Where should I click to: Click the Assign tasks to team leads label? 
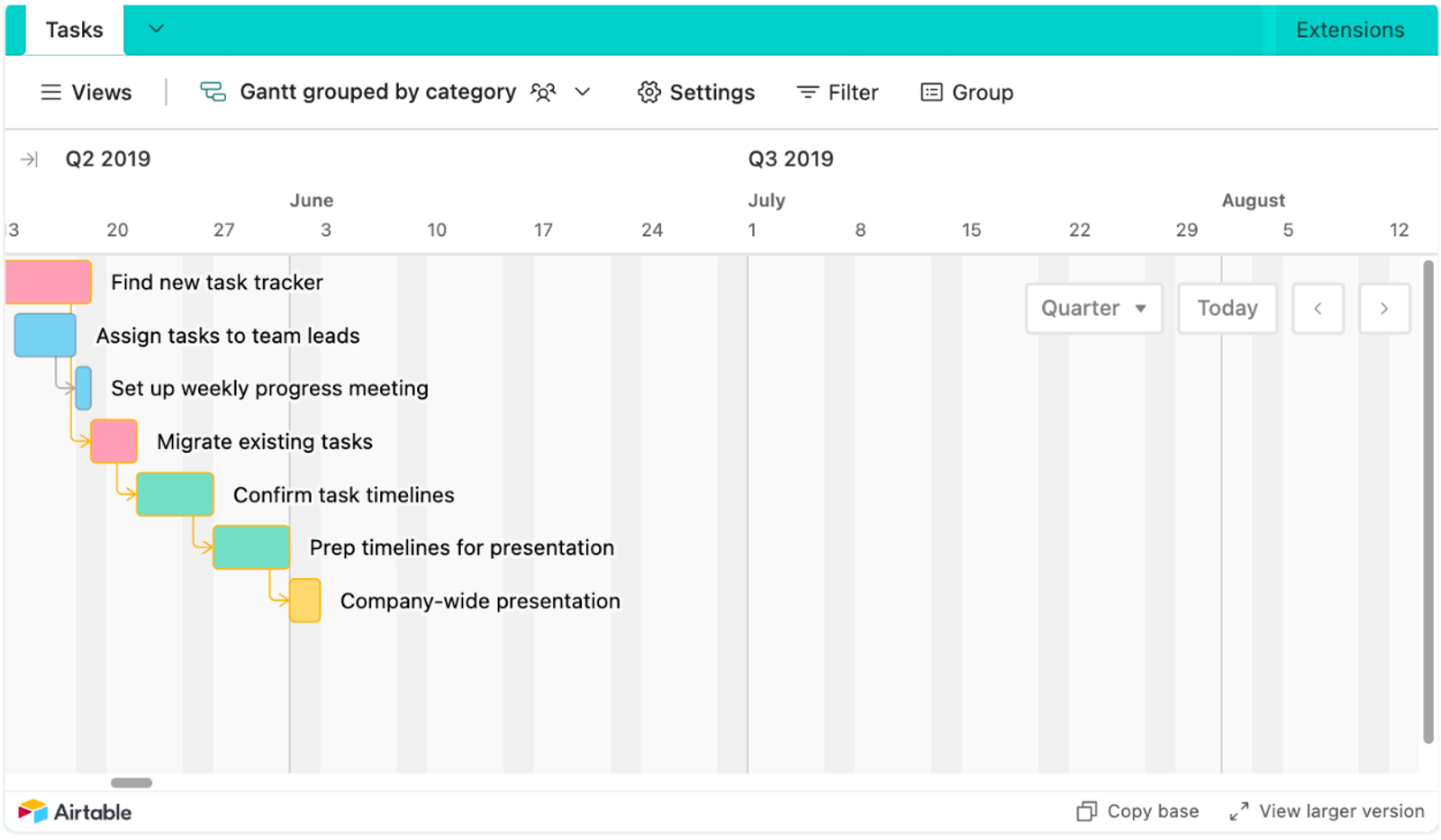point(228,336)
